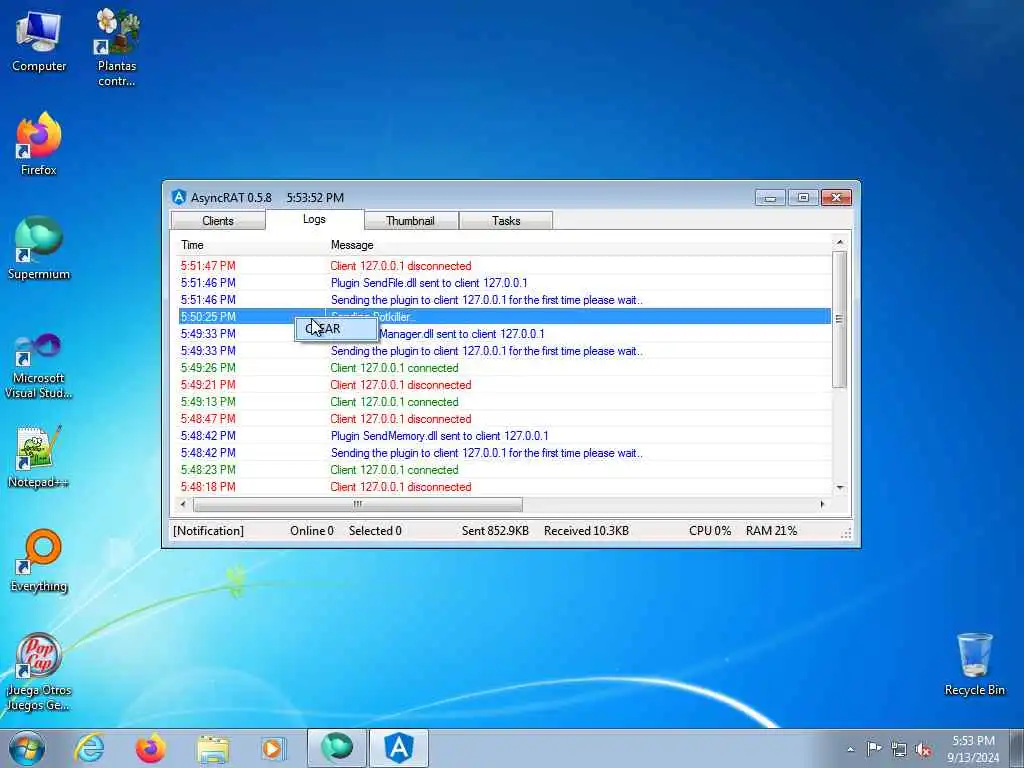The image size is (1024, 768).
Task: Click the CPU 0% status entry
Action: coord(710,531)
